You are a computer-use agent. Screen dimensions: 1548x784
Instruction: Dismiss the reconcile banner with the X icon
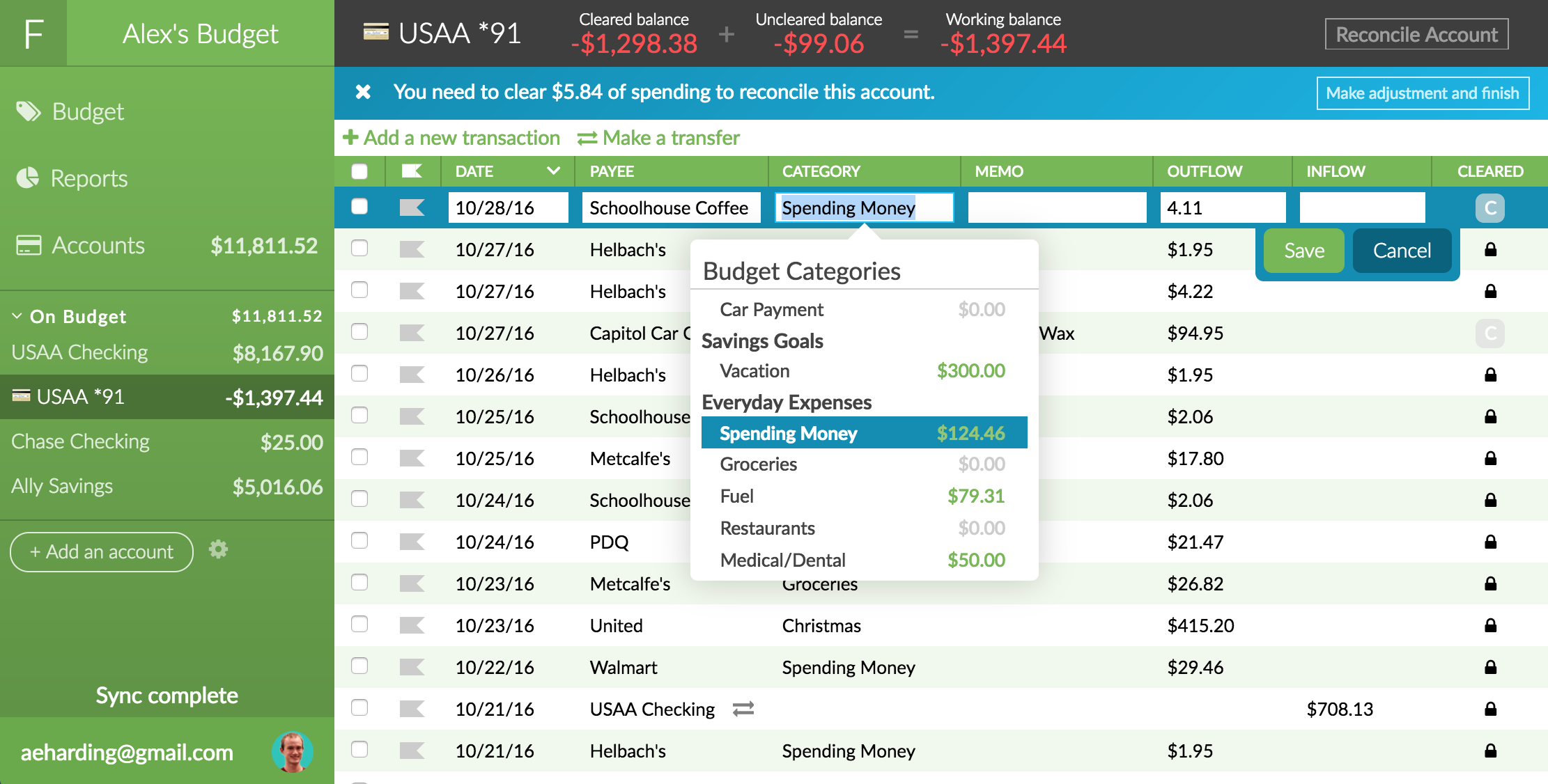pyautogui.click(x=363, y=92)
